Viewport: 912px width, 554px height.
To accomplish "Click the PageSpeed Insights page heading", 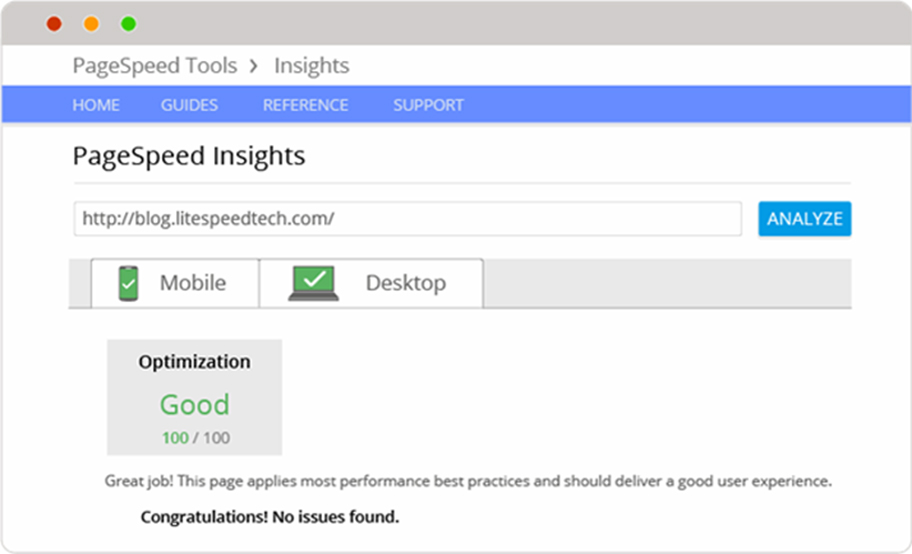I will [x=189, y=156].
